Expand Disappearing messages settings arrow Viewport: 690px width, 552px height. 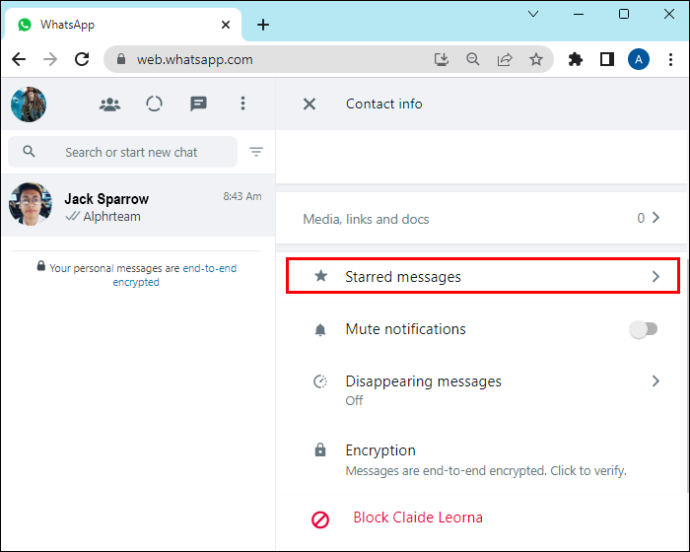coord(656,381)
